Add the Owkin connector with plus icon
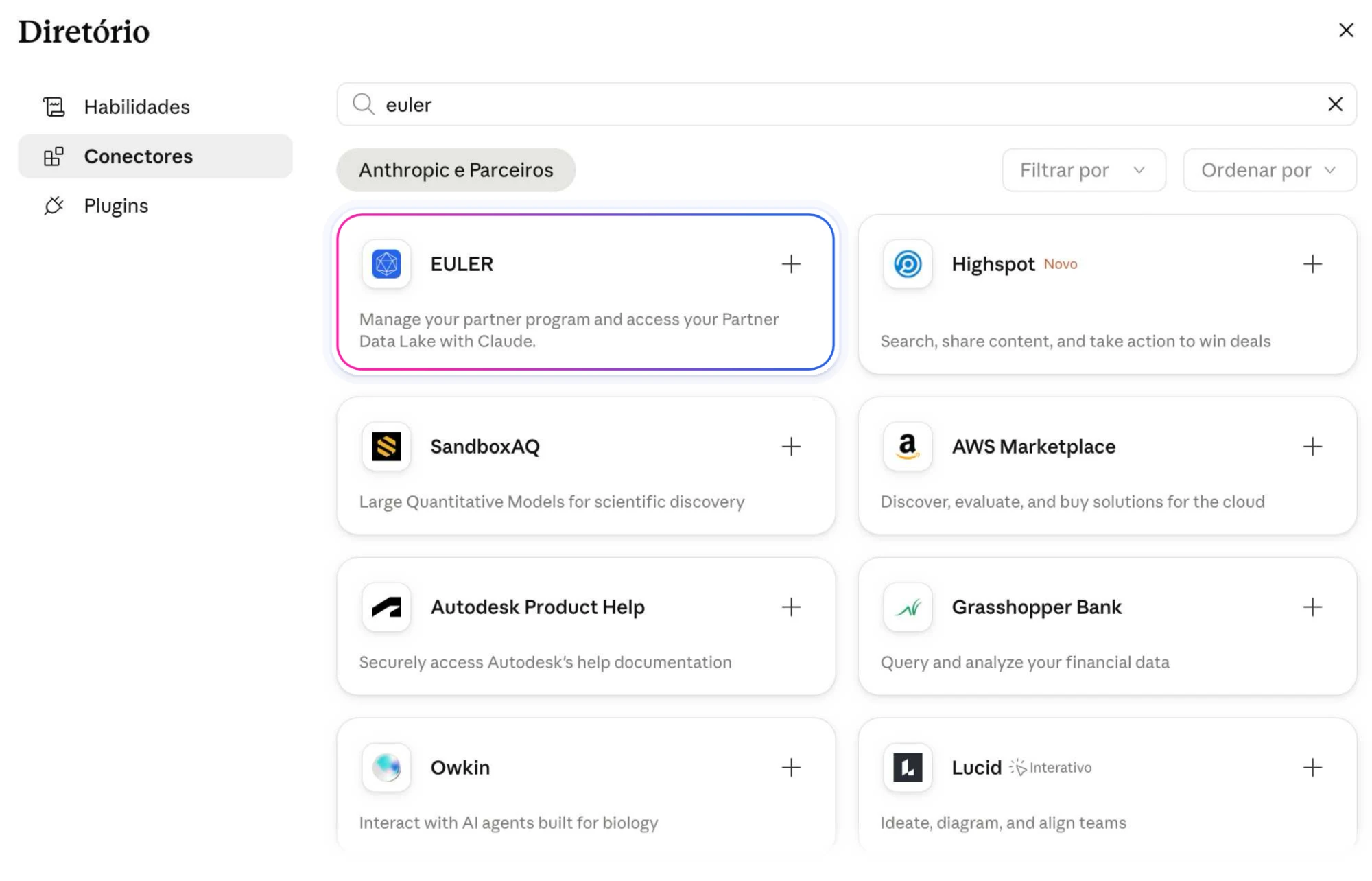The image size is (1372, 881). pyautogui.click(x=791, y=768)
